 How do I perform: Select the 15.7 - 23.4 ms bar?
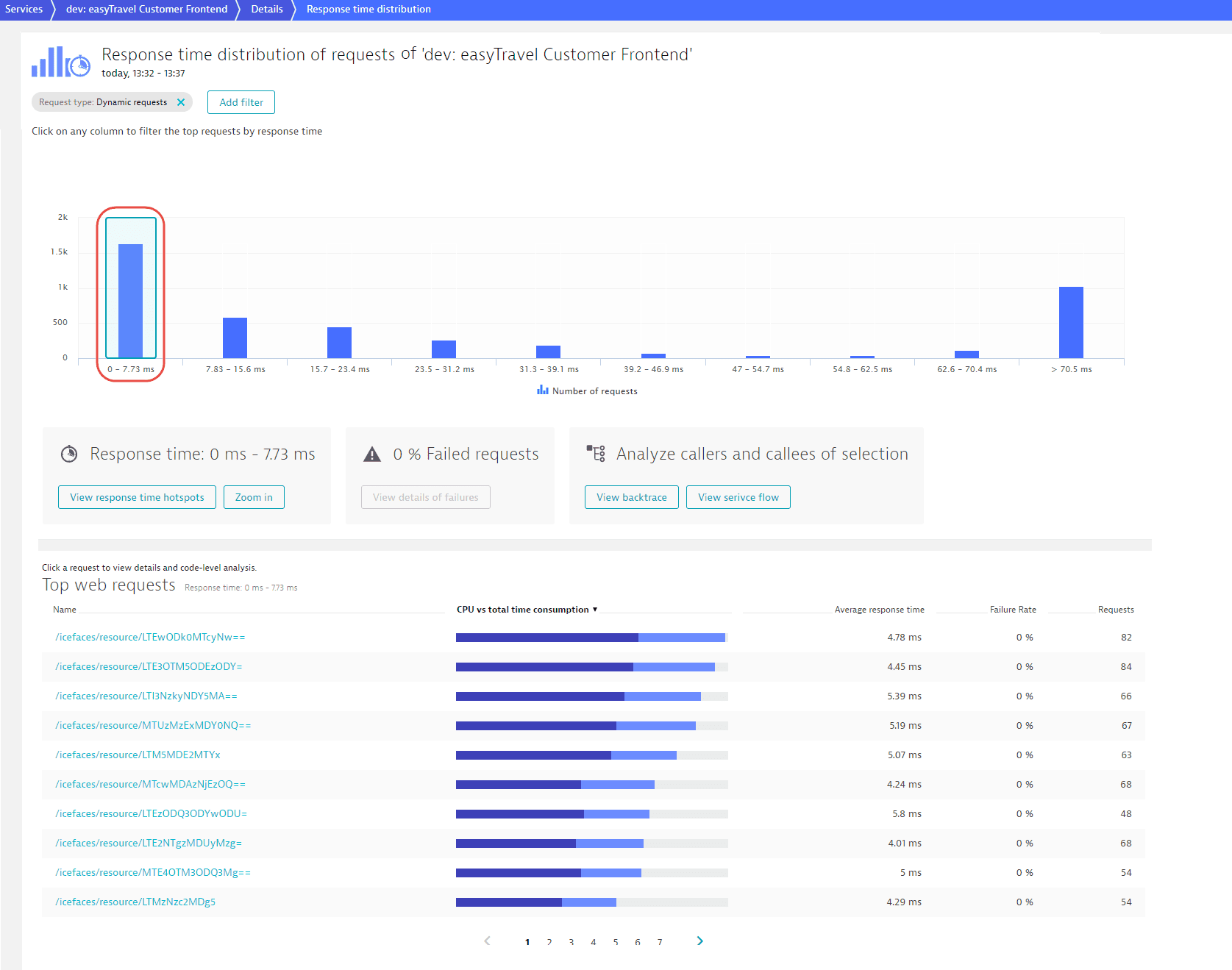click(340, 343)
